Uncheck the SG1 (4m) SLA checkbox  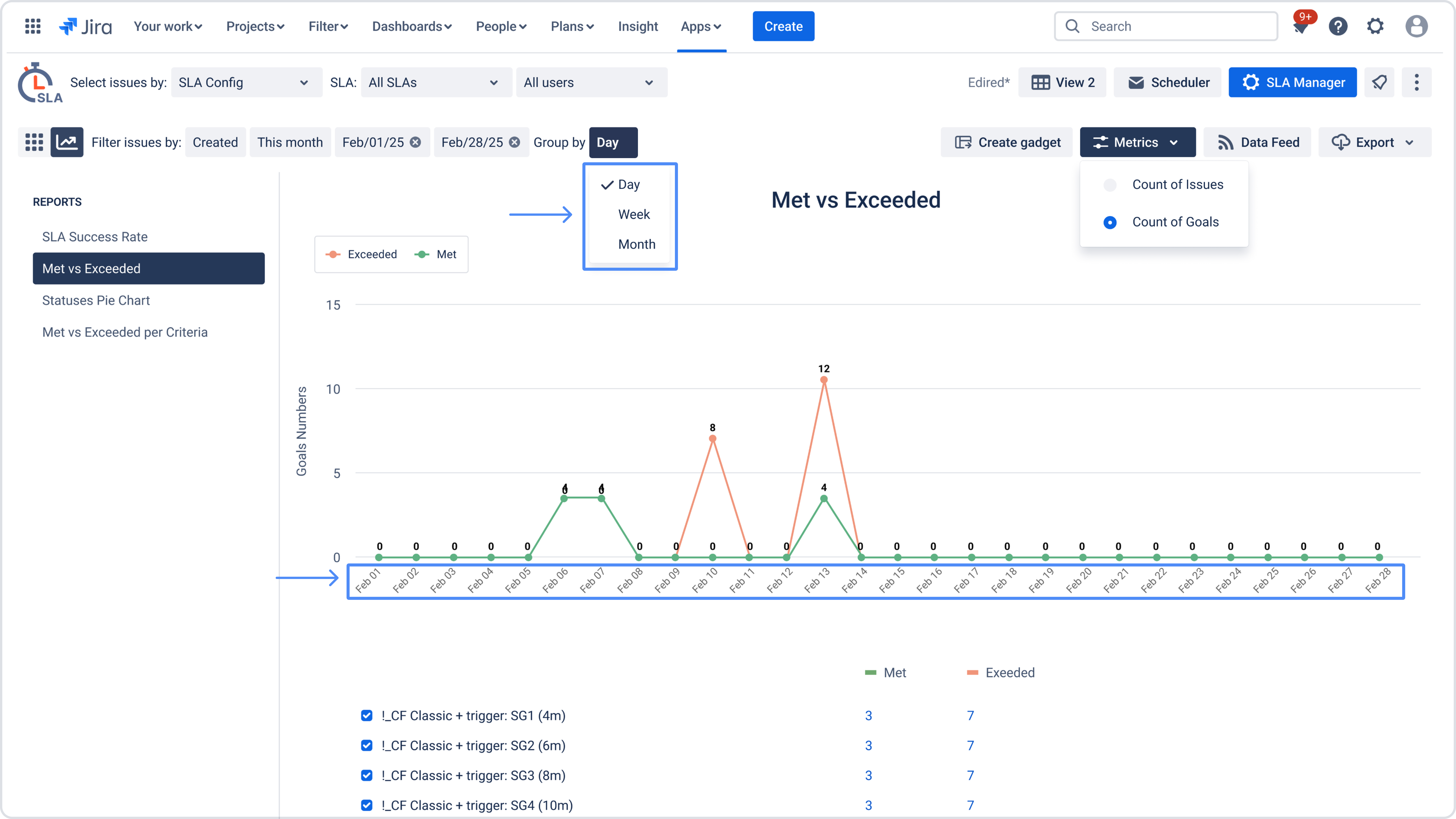pos(367,715)
